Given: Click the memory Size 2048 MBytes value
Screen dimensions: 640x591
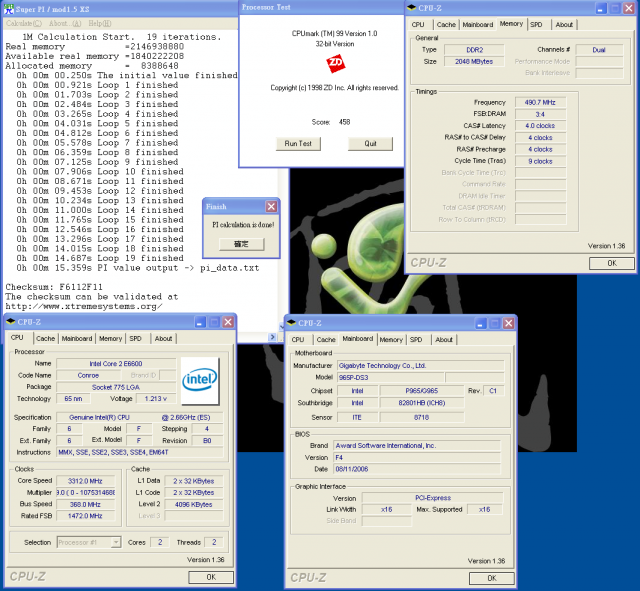Looking at the screenshot, I should pyautogui.click(x=474, y=62).
